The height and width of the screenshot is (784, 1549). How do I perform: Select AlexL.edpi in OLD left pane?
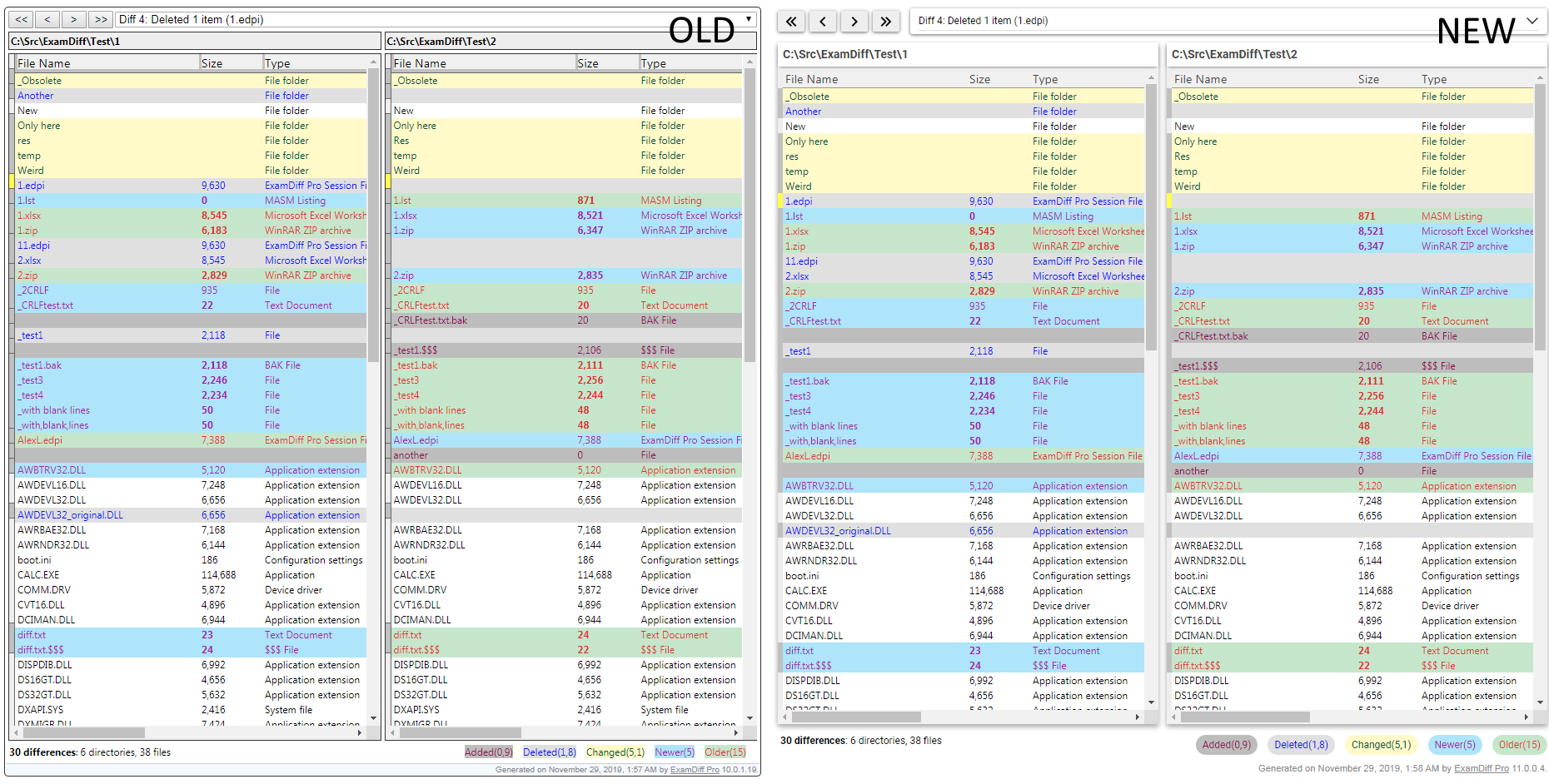coord(191,440)
